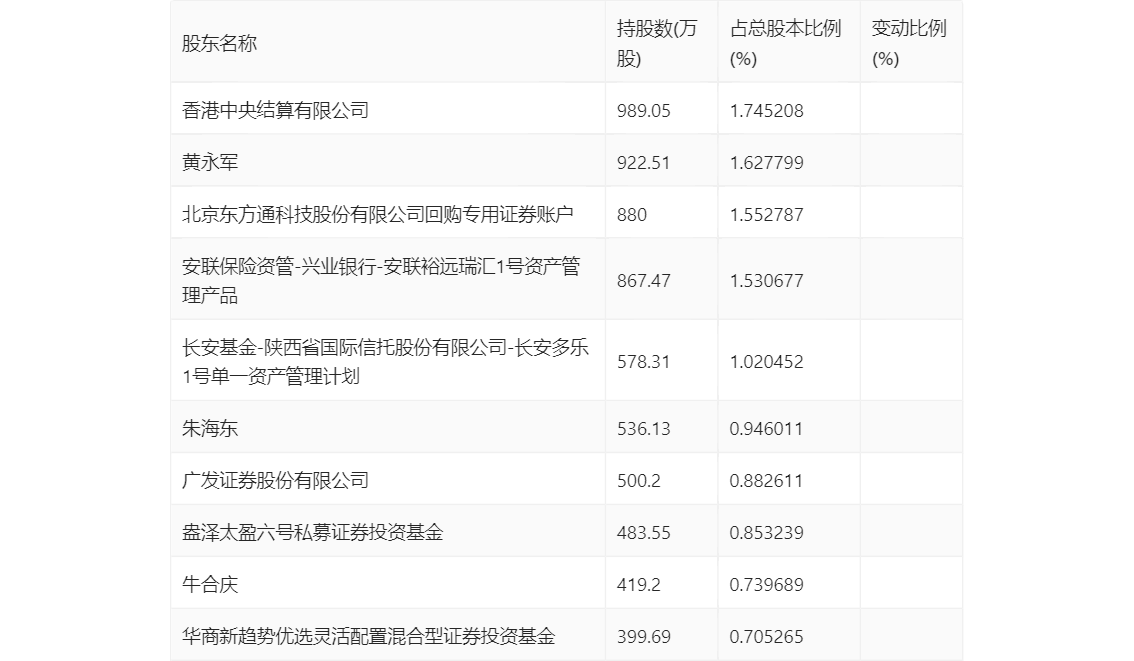Click the holding value 880

tap(632, 215)
